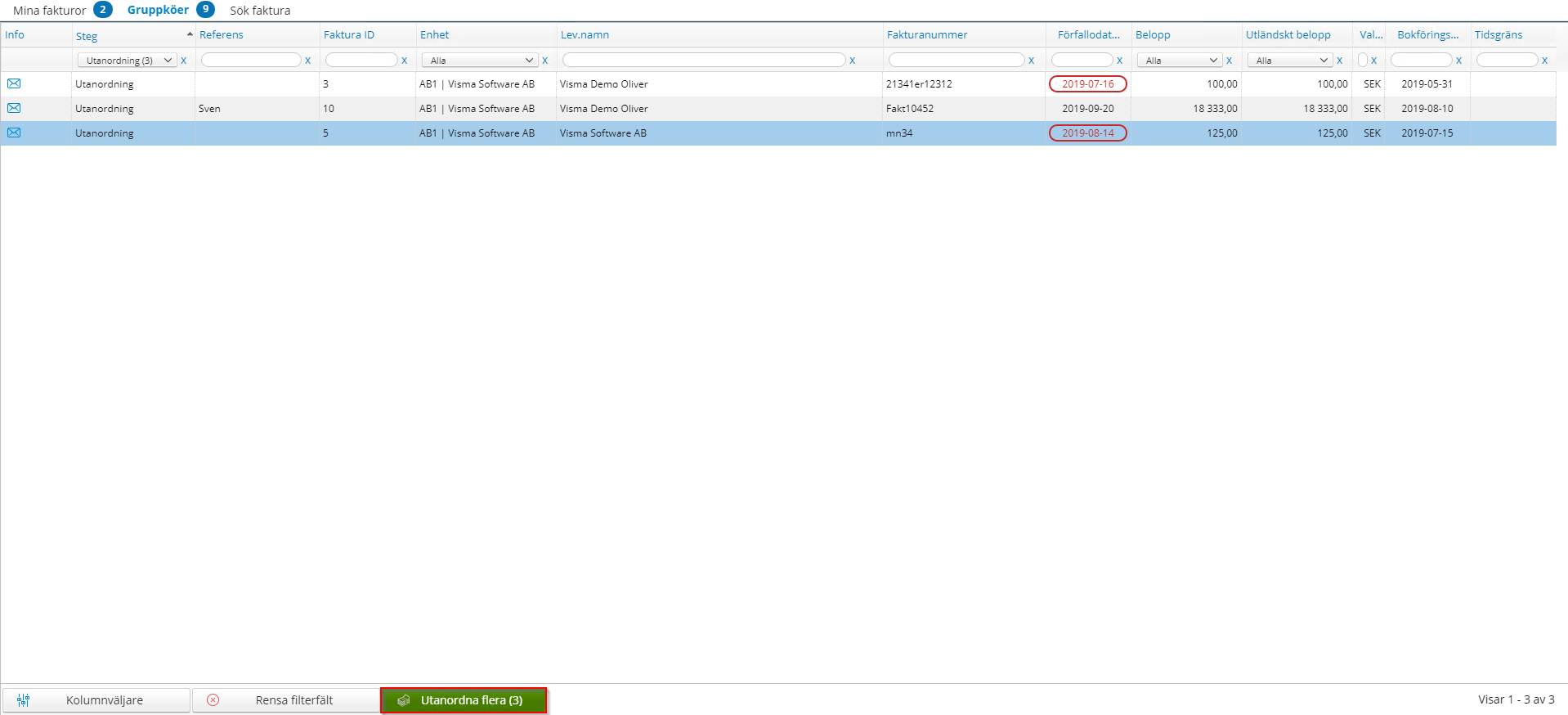Click supplier Visma Software AB in Lev.namn column
Image resolution: width=1568 pixels, height=715 pixels.
point(603,133)
